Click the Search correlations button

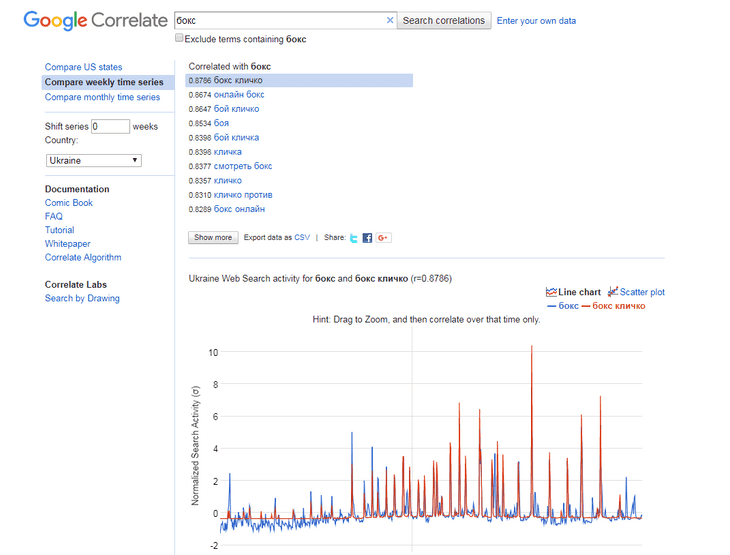click(444, 20)
